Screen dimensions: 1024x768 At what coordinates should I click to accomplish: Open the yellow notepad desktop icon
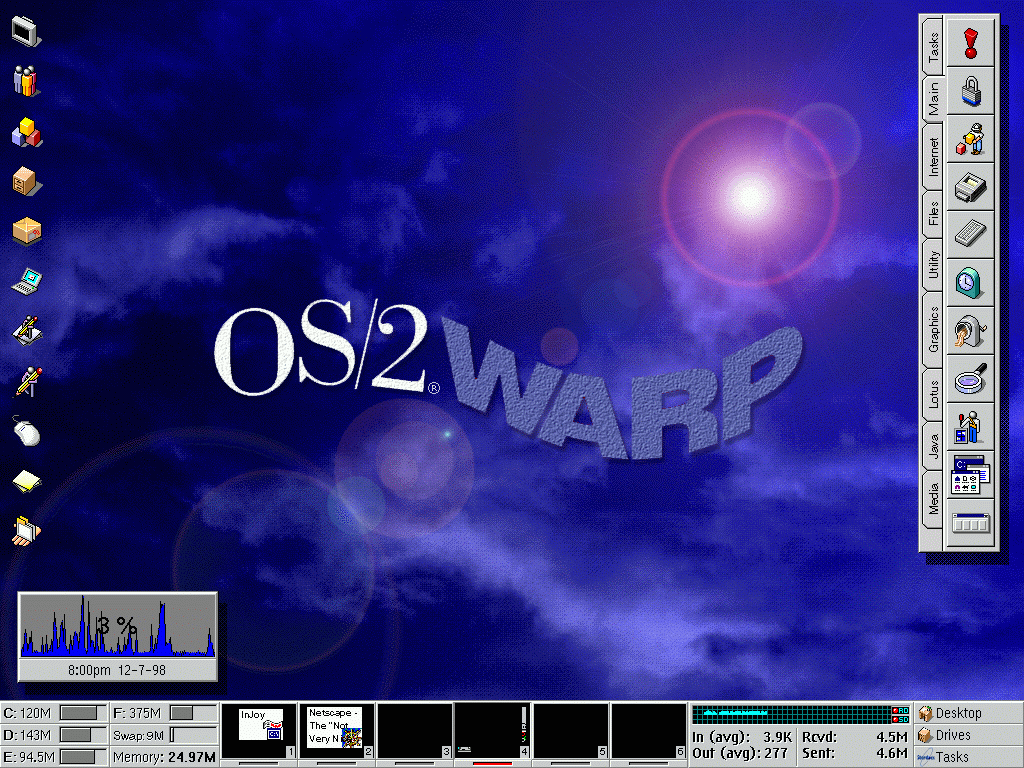pyautogui.click(x=27, y=481)
